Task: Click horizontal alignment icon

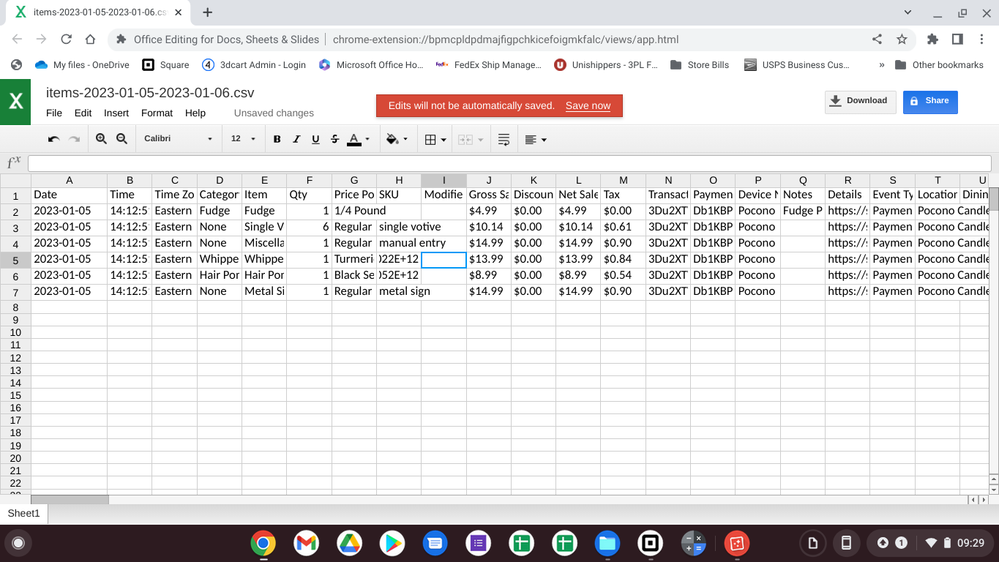Action: click(530, 140)
